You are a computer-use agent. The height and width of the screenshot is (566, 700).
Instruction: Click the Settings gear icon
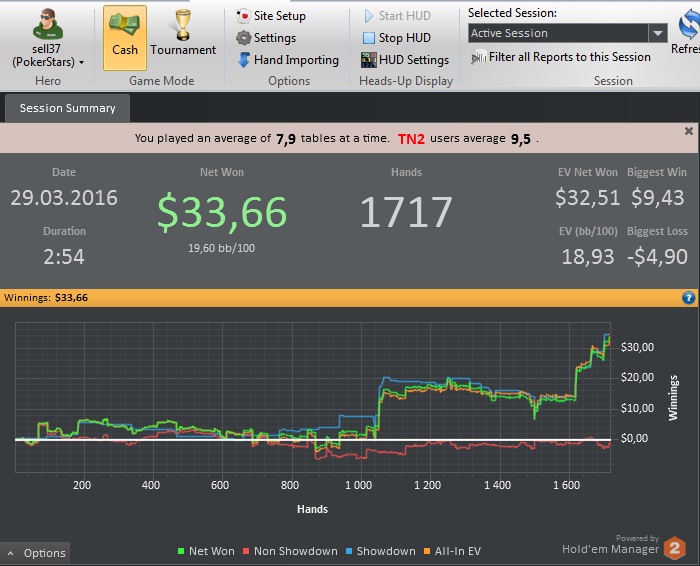tap(244, 38)
